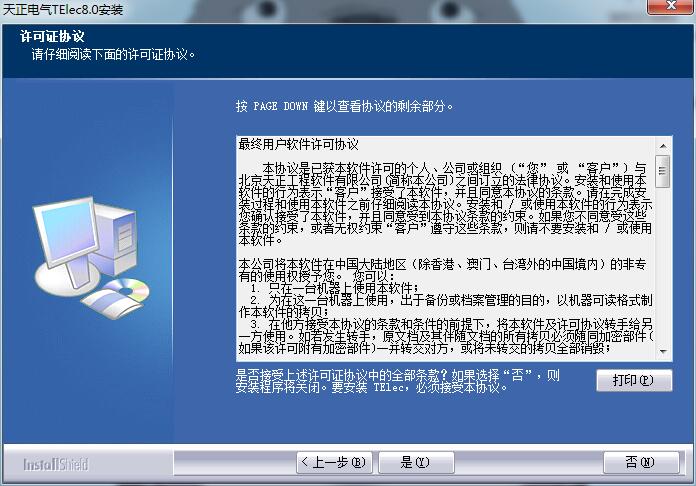Click the question text about accepting all terms
696x486 pixels.
click(400, 381)
